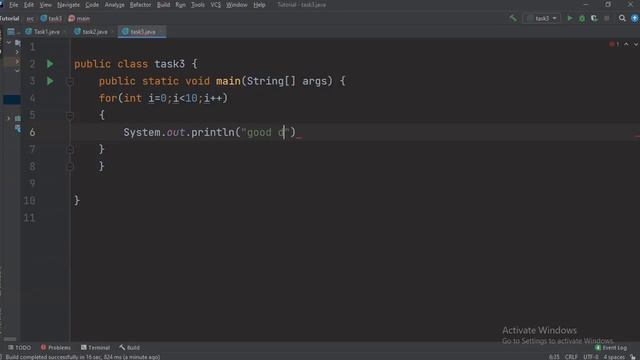This screenshot has width=640, height=360.
Task: Collapse the main method fold marker on line 3
Action: (69, 81)
